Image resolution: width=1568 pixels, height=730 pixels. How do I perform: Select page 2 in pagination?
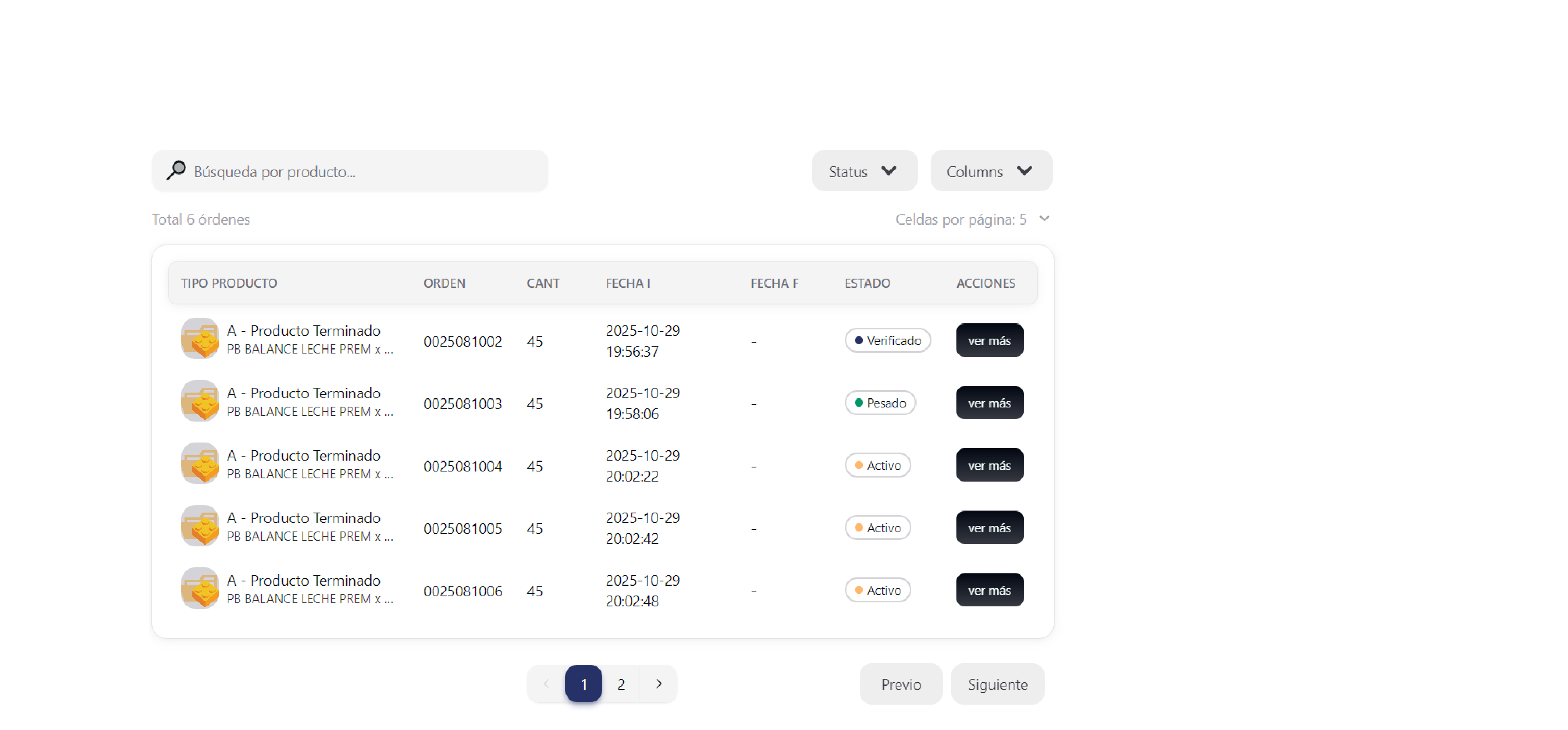(x=621, y=684)
